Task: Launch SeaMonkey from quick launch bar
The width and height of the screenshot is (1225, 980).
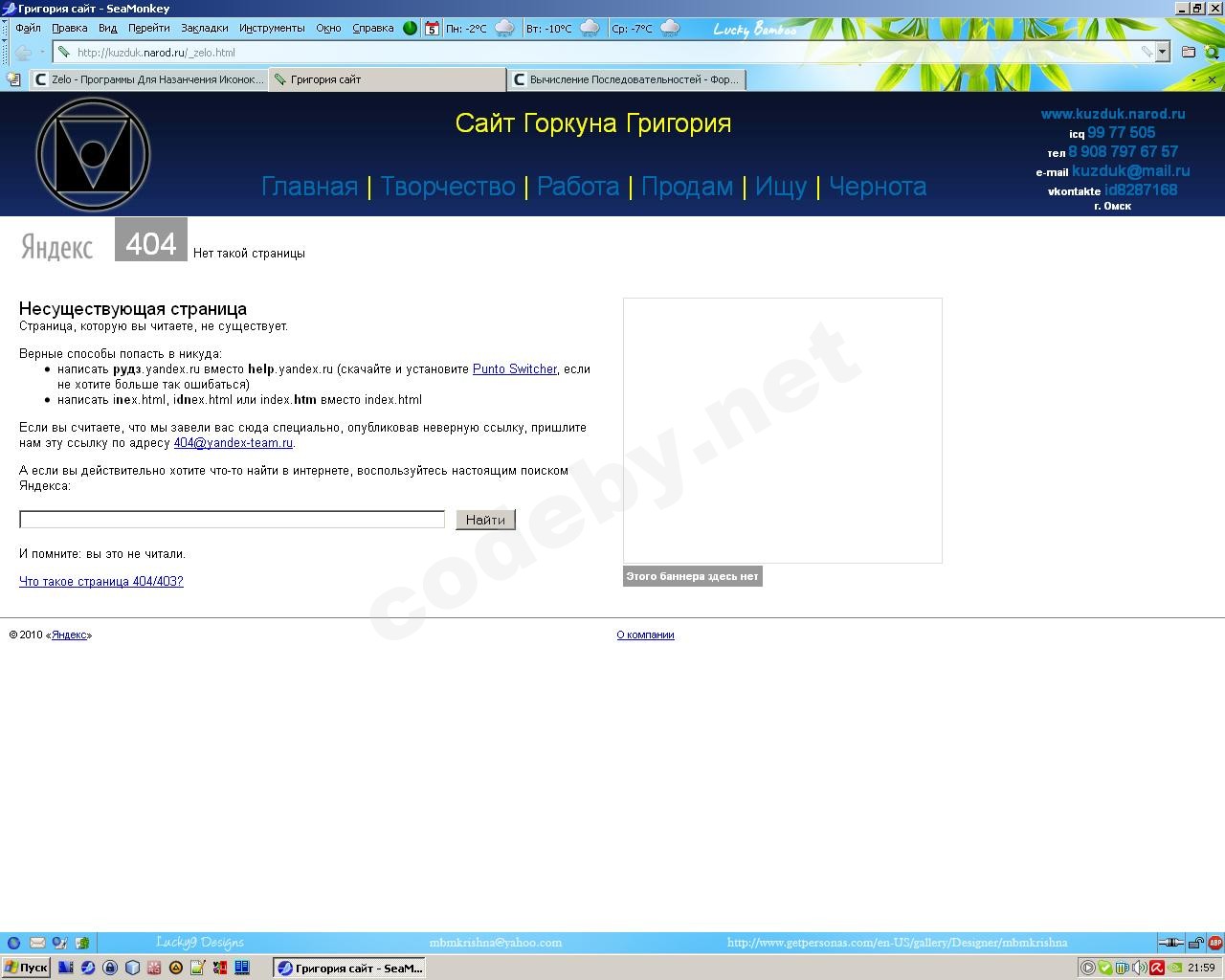Action: click(88, 968)
